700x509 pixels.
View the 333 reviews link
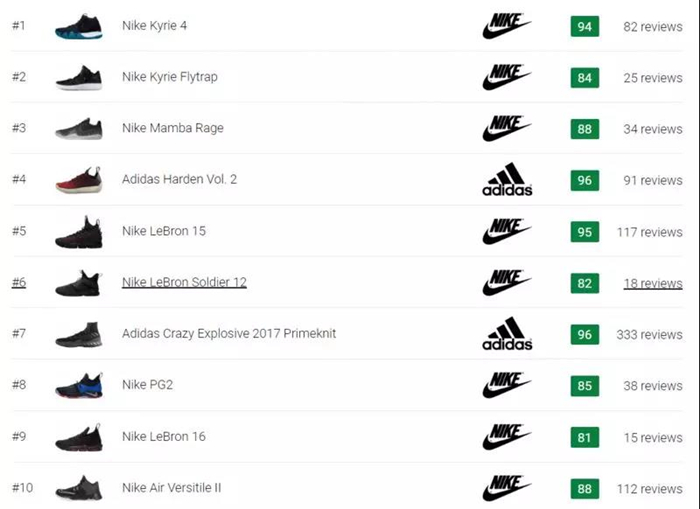point(649,335)
